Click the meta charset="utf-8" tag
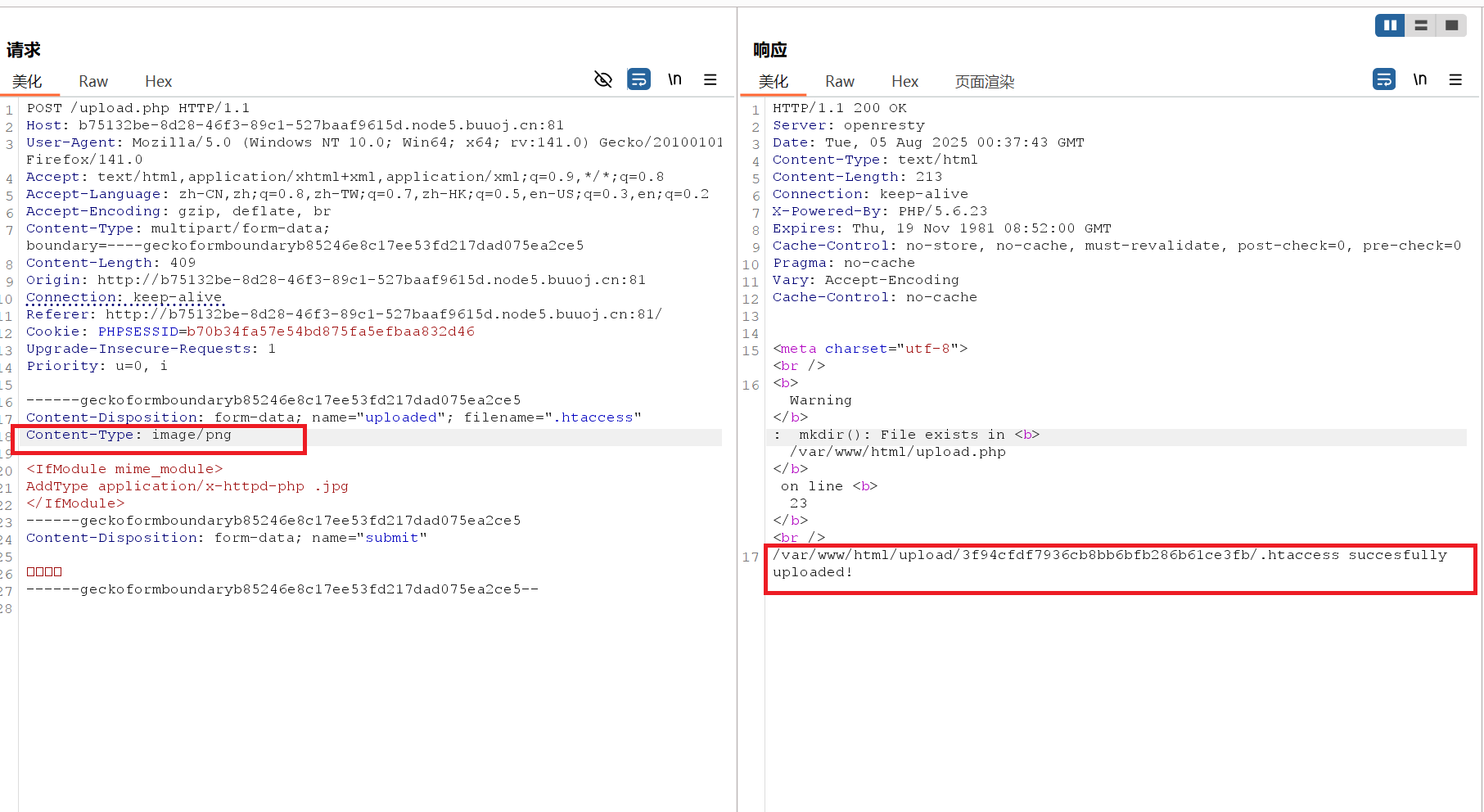 tap(870, 349)
